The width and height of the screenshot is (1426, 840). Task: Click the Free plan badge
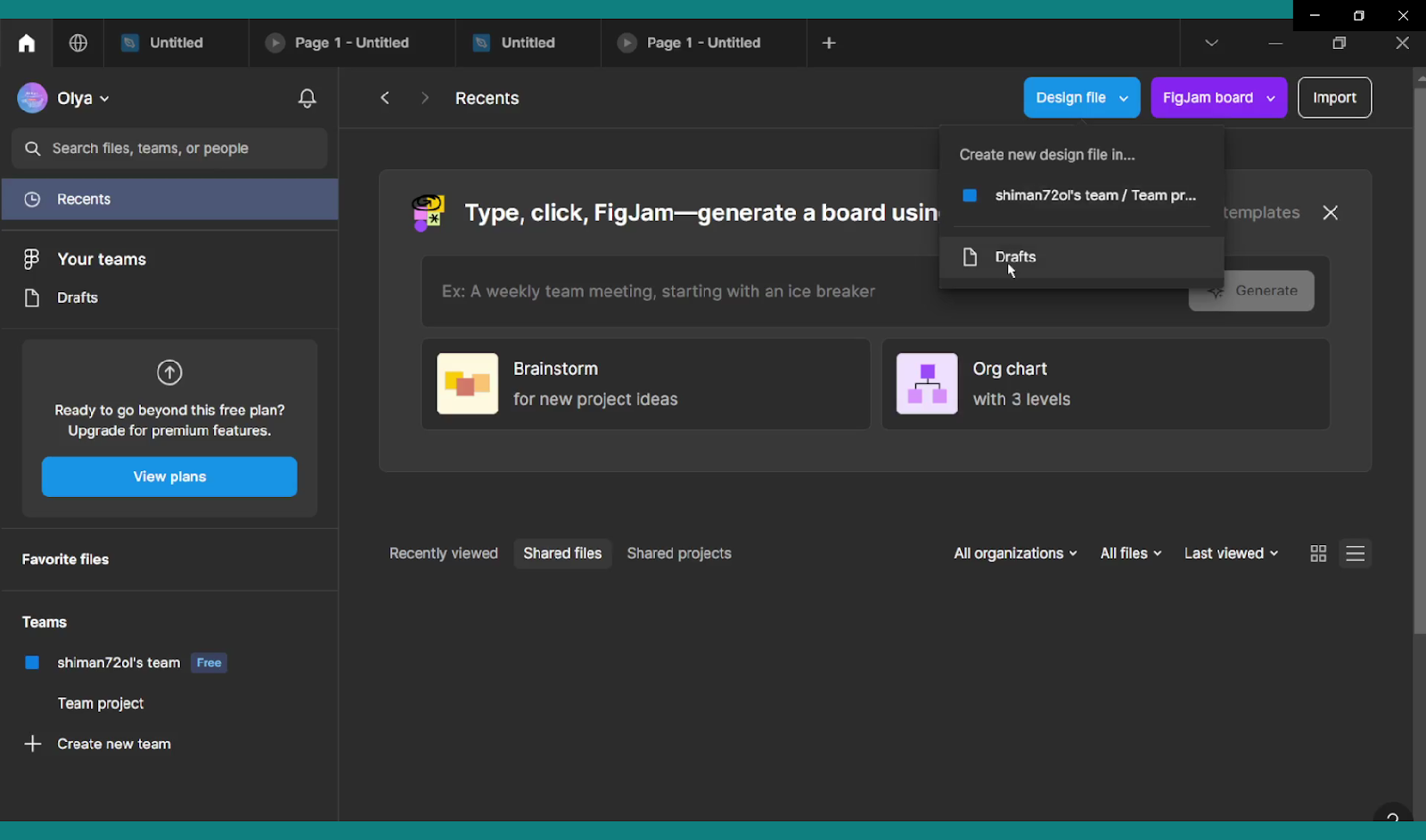[209, 663]
